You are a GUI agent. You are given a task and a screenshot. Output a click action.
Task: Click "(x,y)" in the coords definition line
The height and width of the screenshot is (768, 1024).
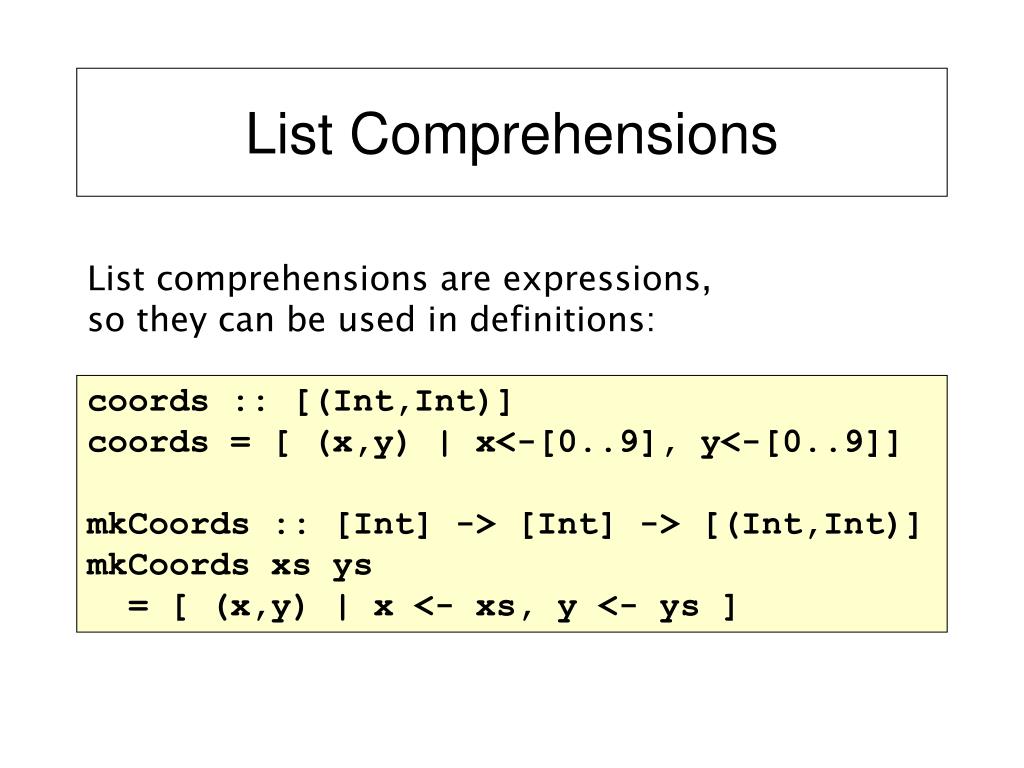coord(362,443)
